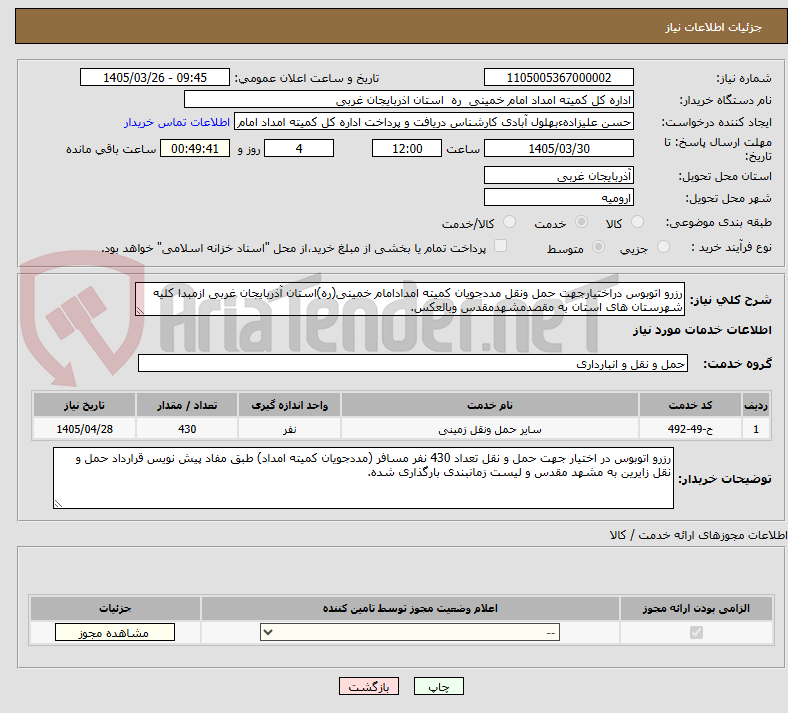Click the request creator field

point(434,122)
